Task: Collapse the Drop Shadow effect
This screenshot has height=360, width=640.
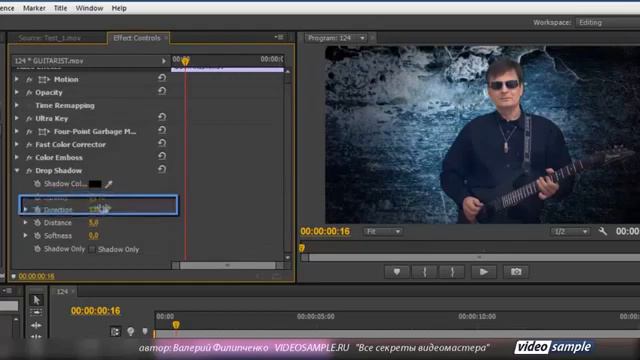Action: point(17,171)
